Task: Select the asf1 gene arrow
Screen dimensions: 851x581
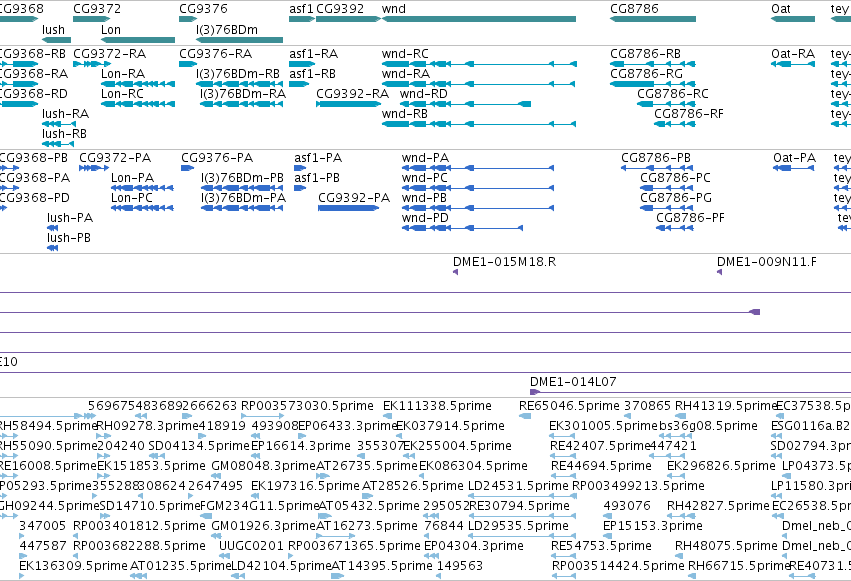Action: [302, 19]
